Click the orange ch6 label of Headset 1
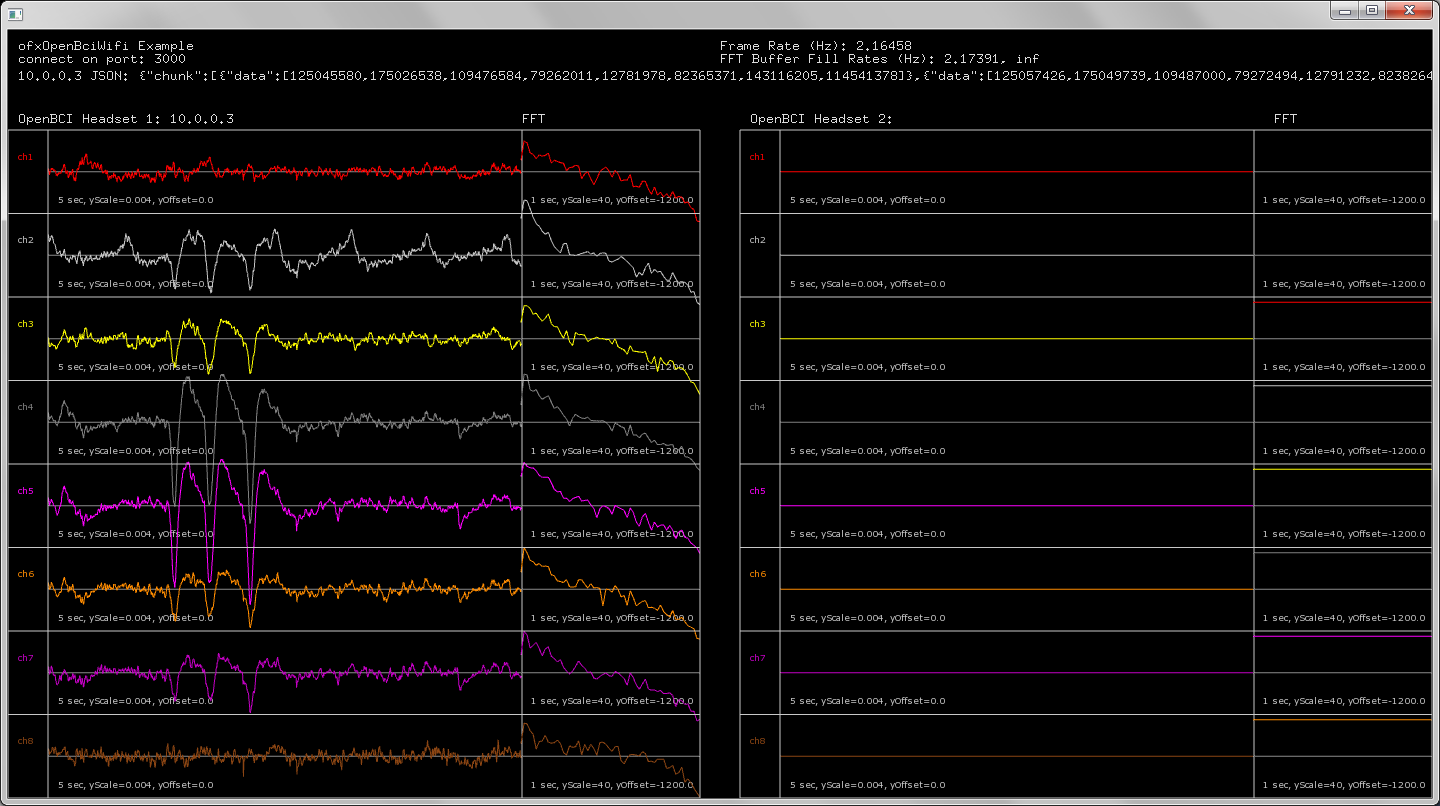Viewport: 1440px width, 806px height. click(x=26, y=574)
